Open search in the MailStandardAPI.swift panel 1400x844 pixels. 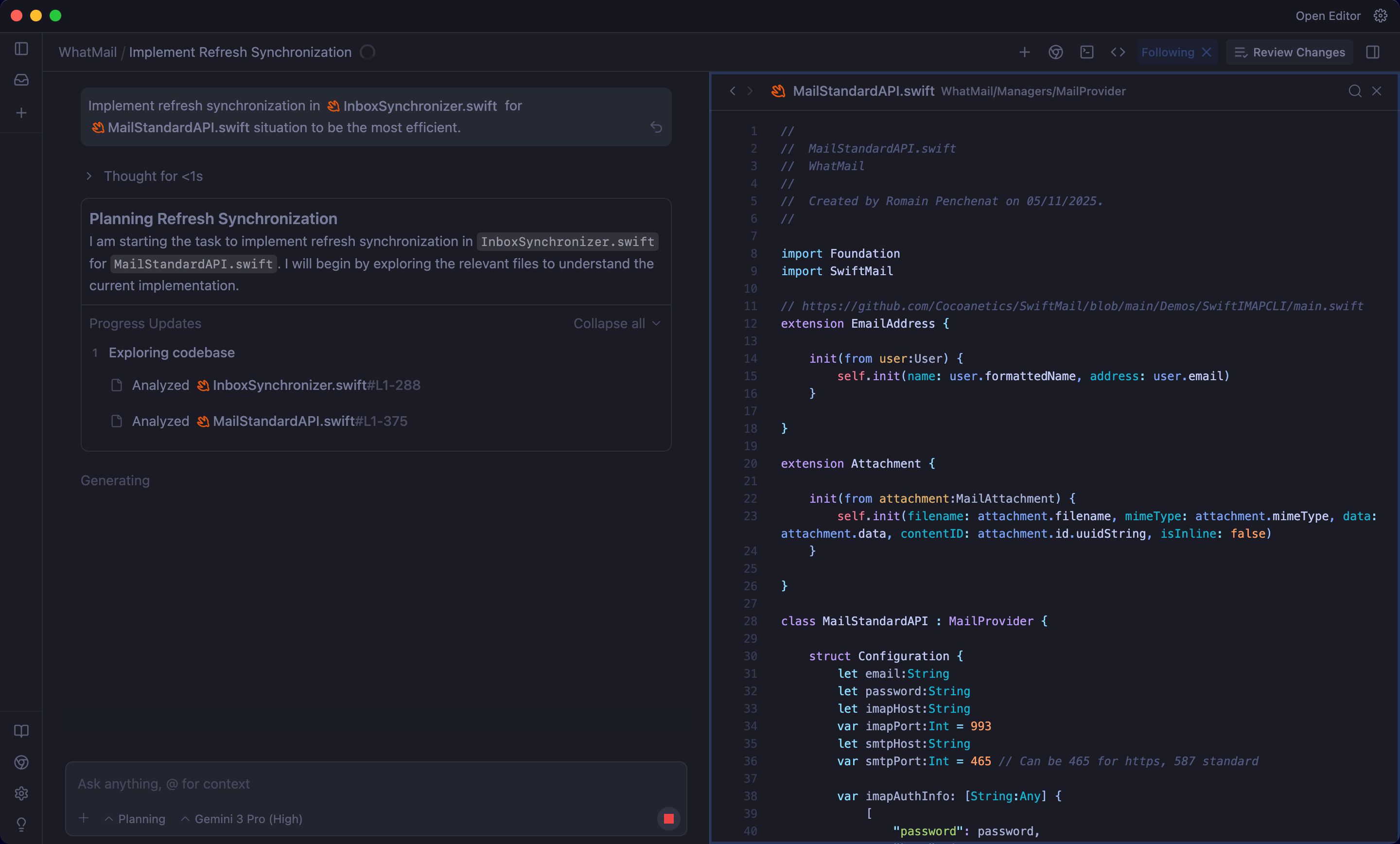(1355, 91)
